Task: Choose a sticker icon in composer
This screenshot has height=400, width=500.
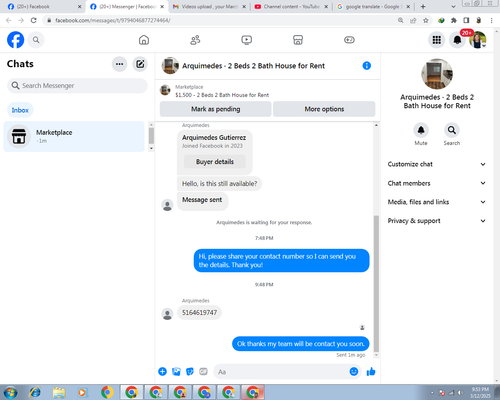Action: (190, 371)
